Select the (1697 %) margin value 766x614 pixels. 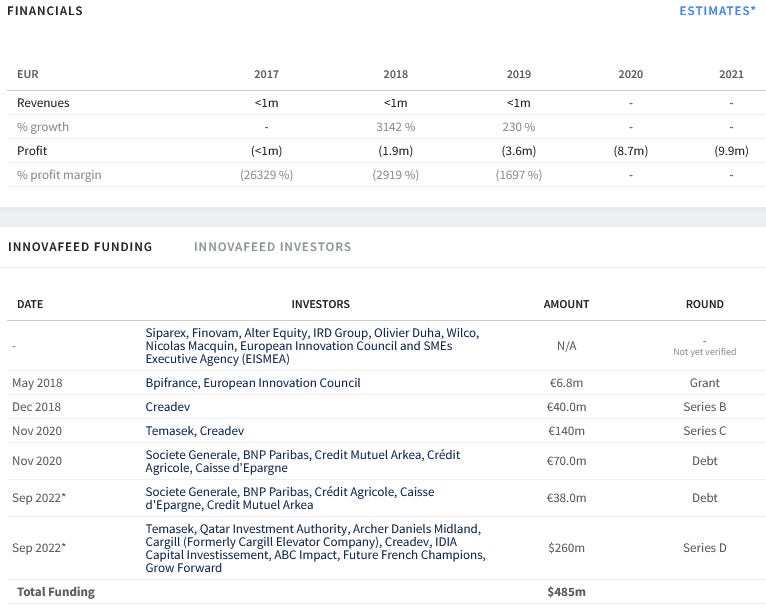(x=519, y=175)
